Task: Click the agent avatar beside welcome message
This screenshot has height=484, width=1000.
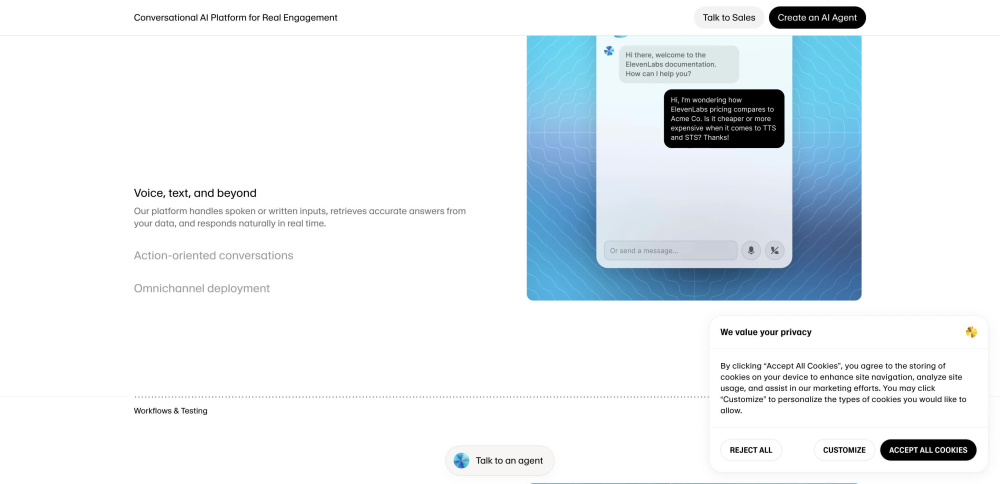Action: coord(609,51)
